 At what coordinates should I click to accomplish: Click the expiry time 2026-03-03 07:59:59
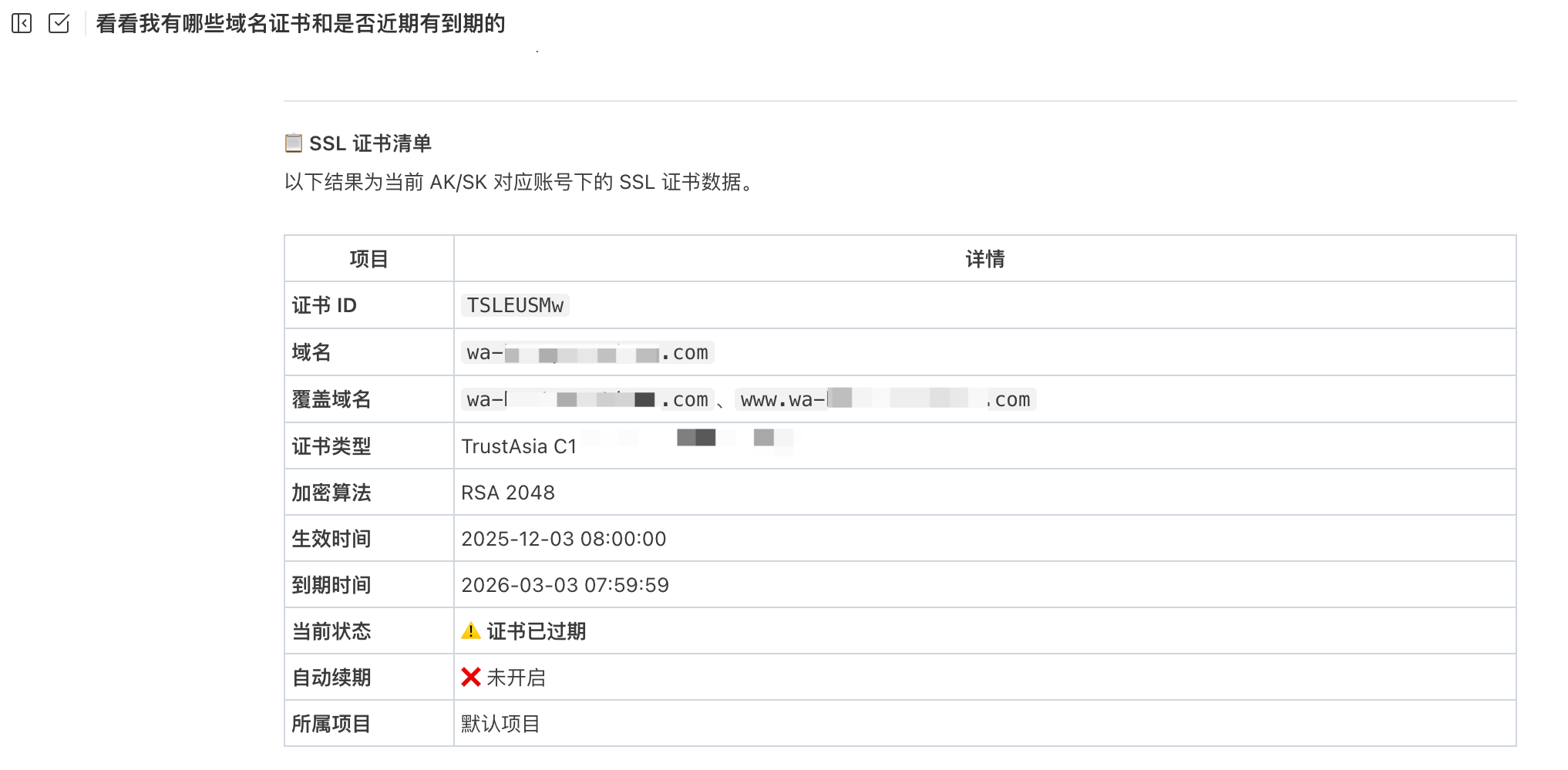[x=565, y=585]
